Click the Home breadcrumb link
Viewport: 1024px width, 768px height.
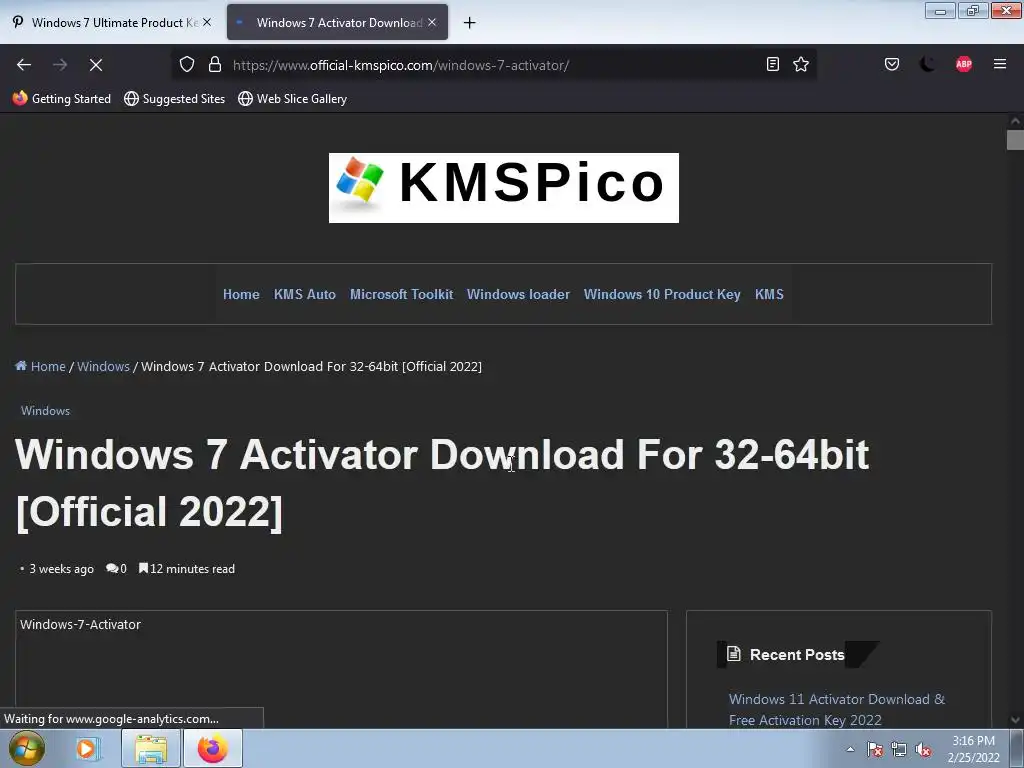[x=48, y=366]
